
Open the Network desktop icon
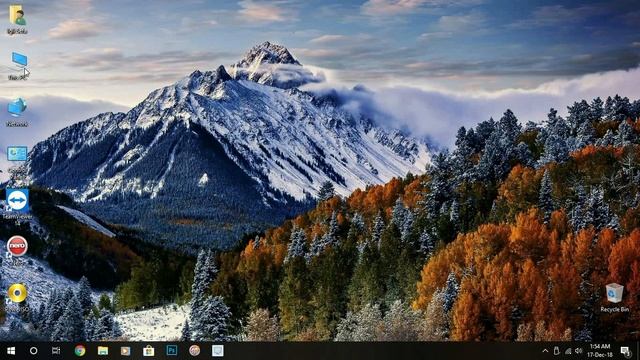(17, 112)
